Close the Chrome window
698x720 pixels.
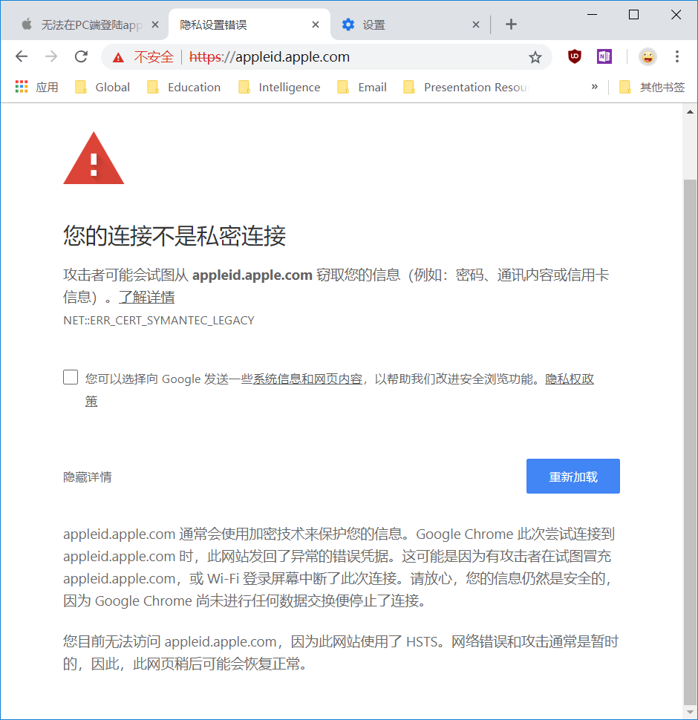(x=676, y=15)
